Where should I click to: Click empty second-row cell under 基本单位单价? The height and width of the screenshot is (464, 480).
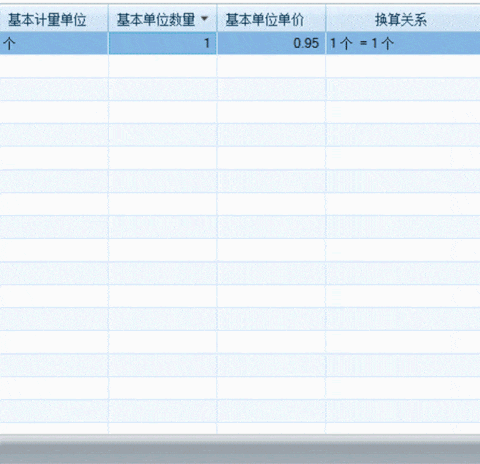(271, 66)
